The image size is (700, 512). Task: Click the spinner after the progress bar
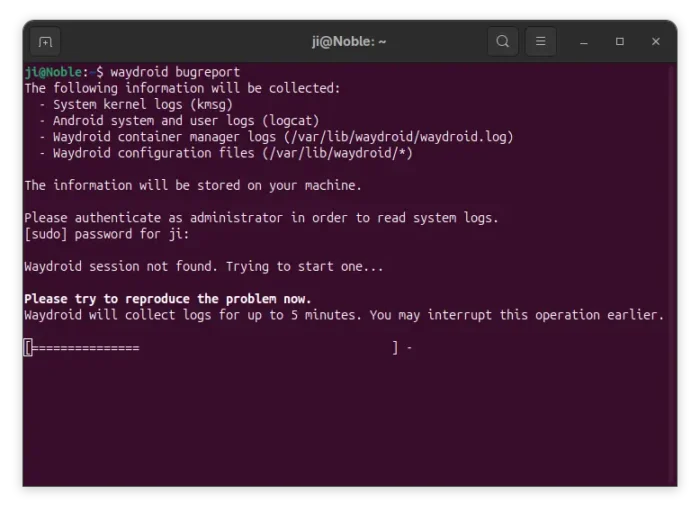pyautogui.click(x=409, y=348)
